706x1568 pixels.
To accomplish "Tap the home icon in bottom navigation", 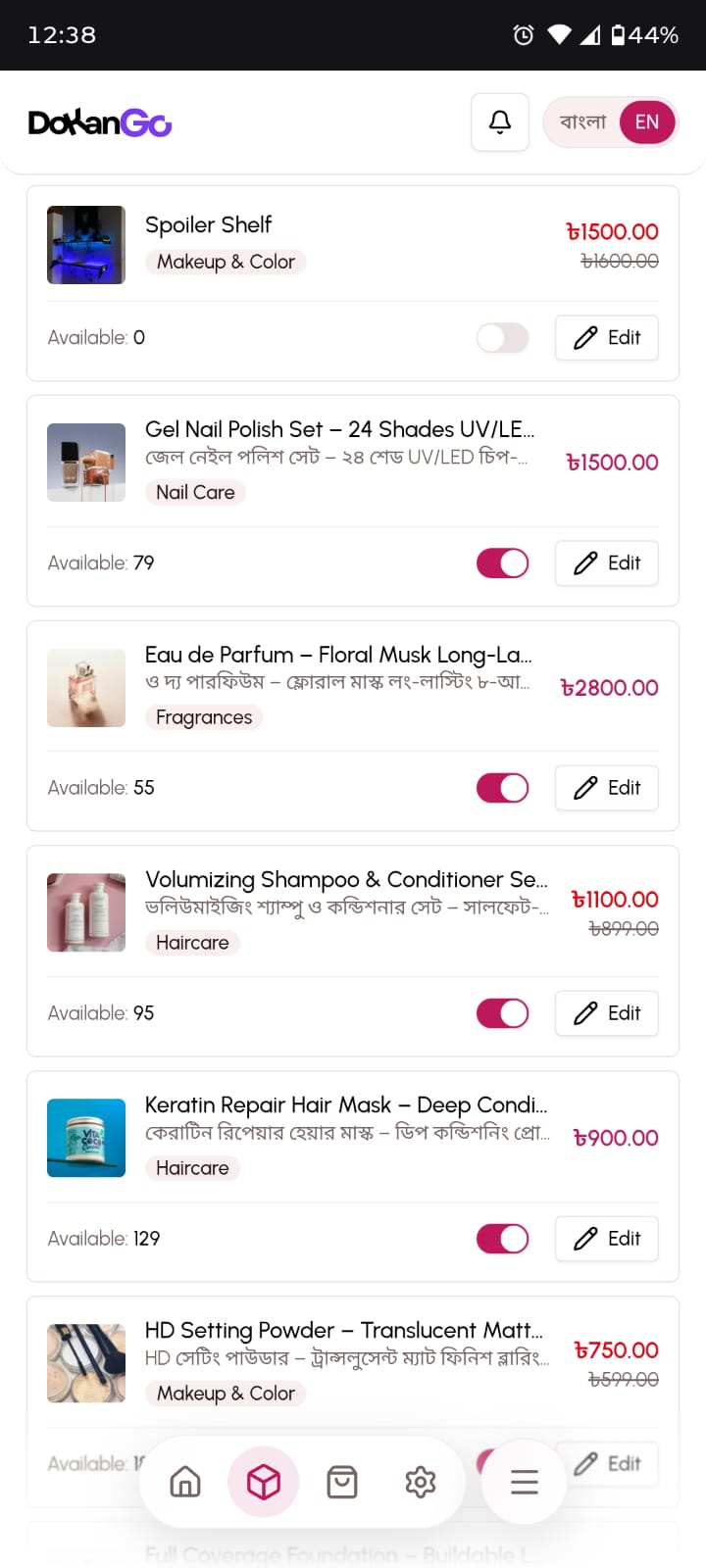I will [x=185, y=1482].
